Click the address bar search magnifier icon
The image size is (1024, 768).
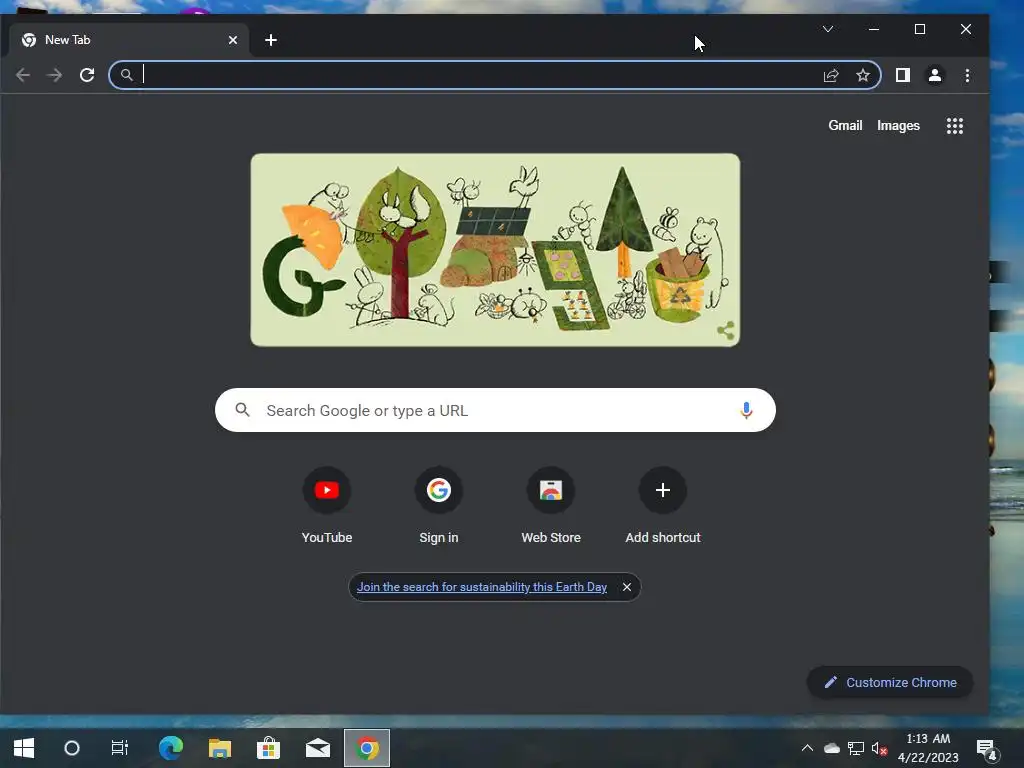click(127, 75)
